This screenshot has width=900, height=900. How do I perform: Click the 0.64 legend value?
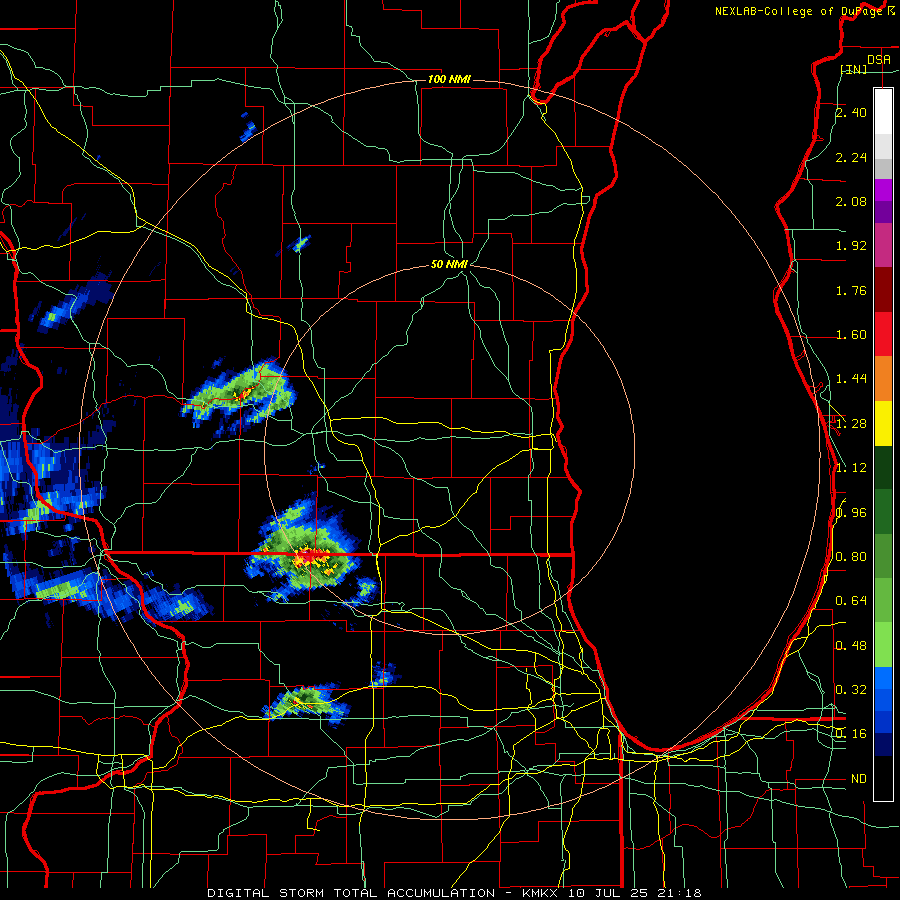click(x=851, y=601)
